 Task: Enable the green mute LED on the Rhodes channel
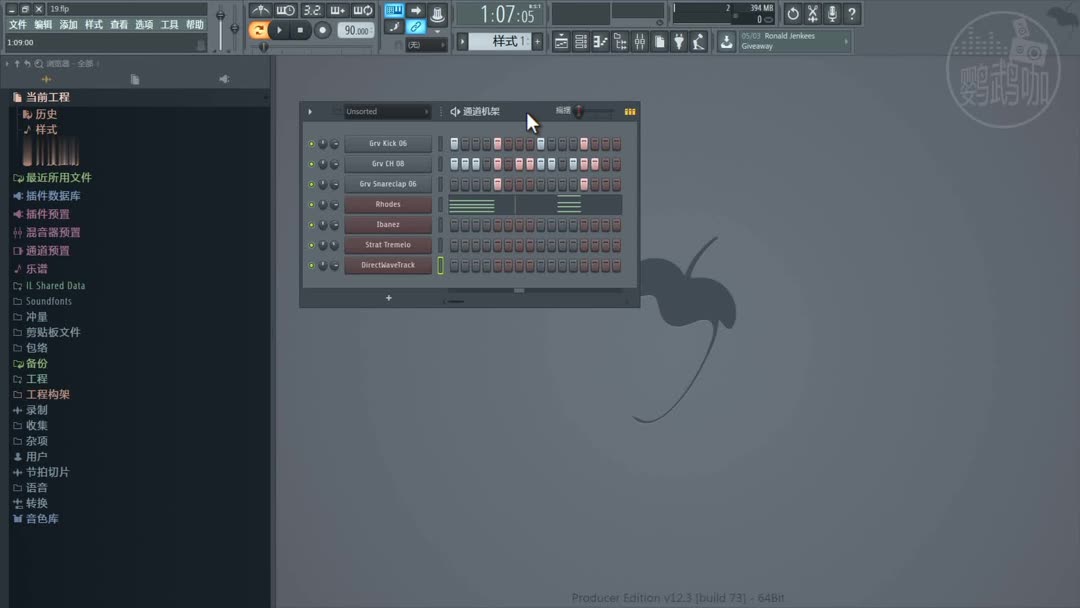(310, 204)
